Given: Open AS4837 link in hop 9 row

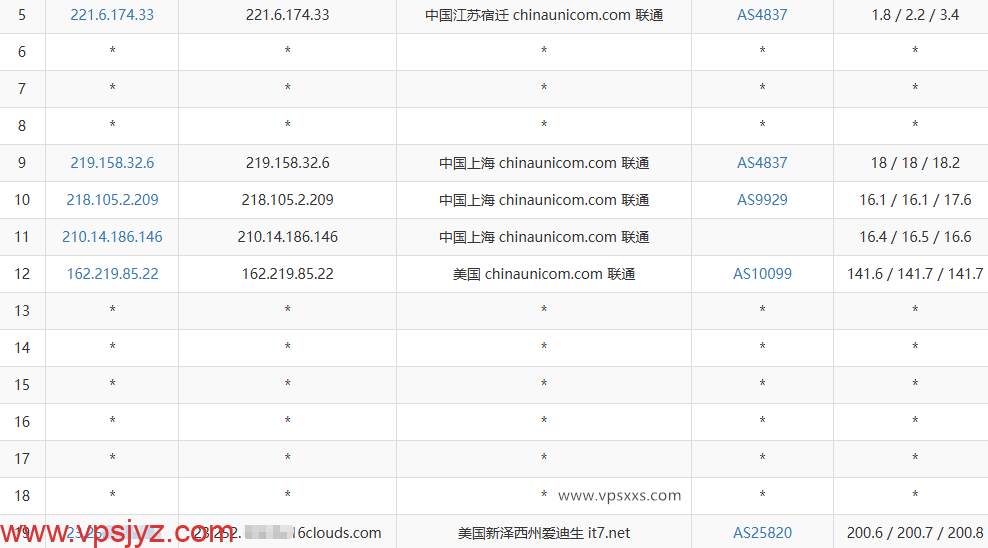Looking at the screenshot, I should [x=762, y=163].
